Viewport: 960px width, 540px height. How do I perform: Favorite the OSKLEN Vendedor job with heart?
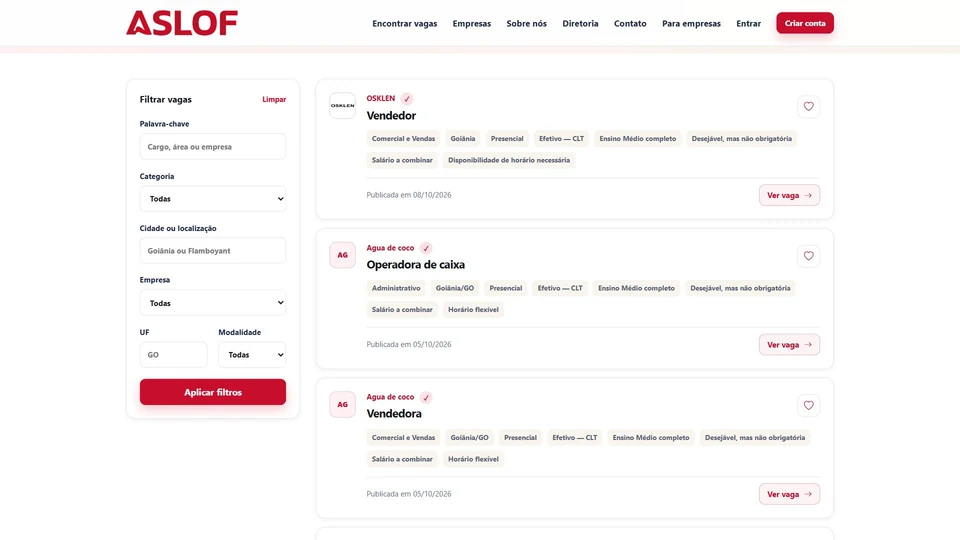coord(808,107)
